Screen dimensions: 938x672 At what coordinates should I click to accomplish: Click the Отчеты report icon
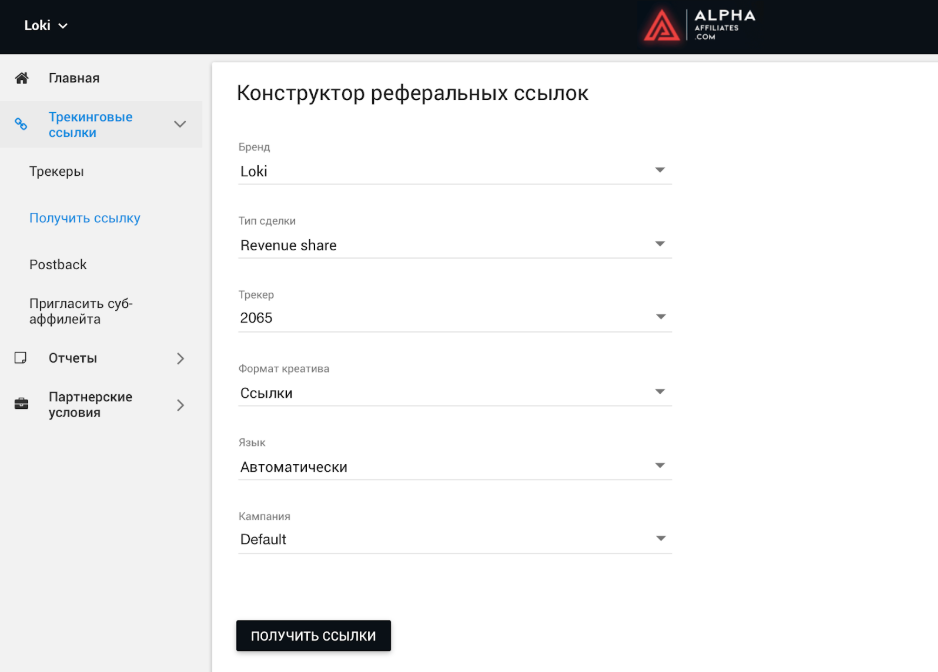pyautogui.click(x=20, y=358)
